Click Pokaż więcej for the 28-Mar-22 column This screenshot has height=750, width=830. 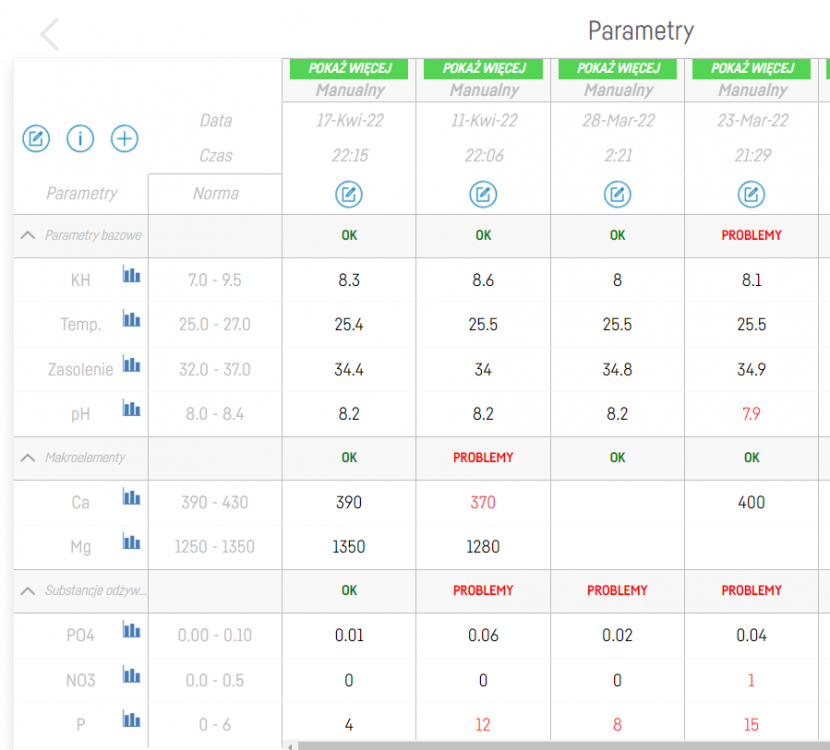coord(617,68)
